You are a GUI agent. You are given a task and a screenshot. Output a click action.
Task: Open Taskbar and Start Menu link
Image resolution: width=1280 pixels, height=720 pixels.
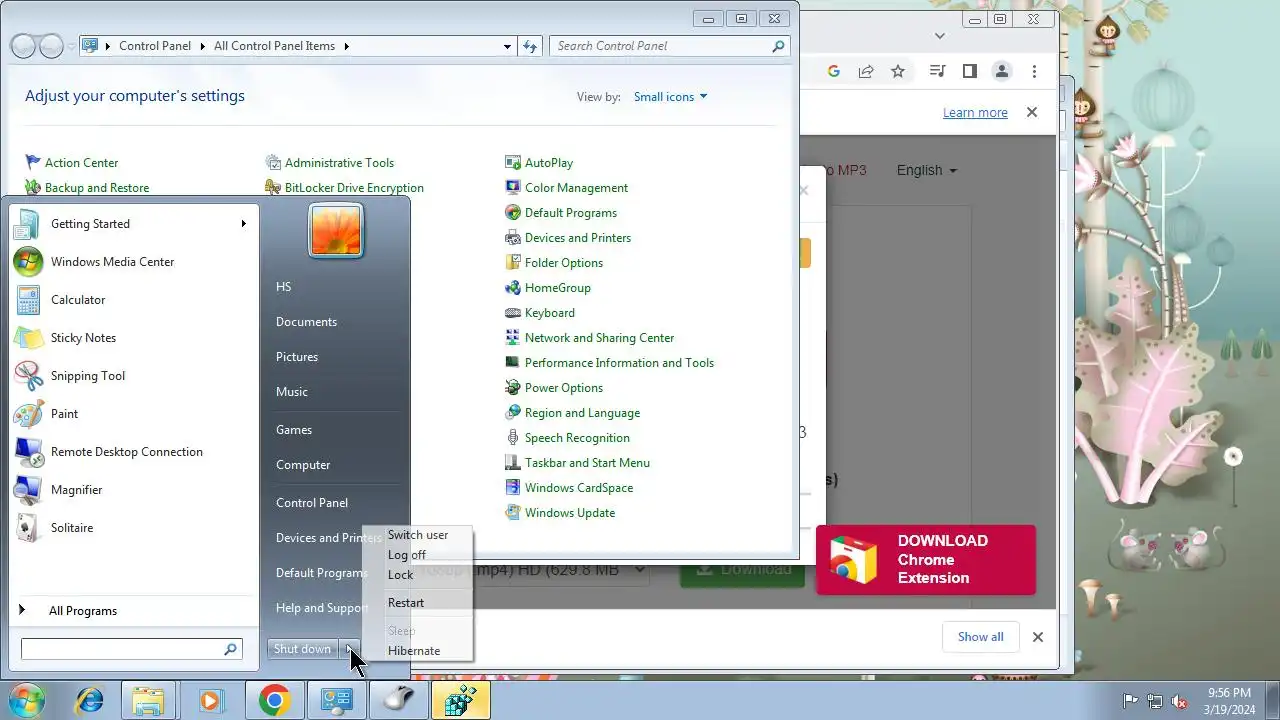point(587,463)
